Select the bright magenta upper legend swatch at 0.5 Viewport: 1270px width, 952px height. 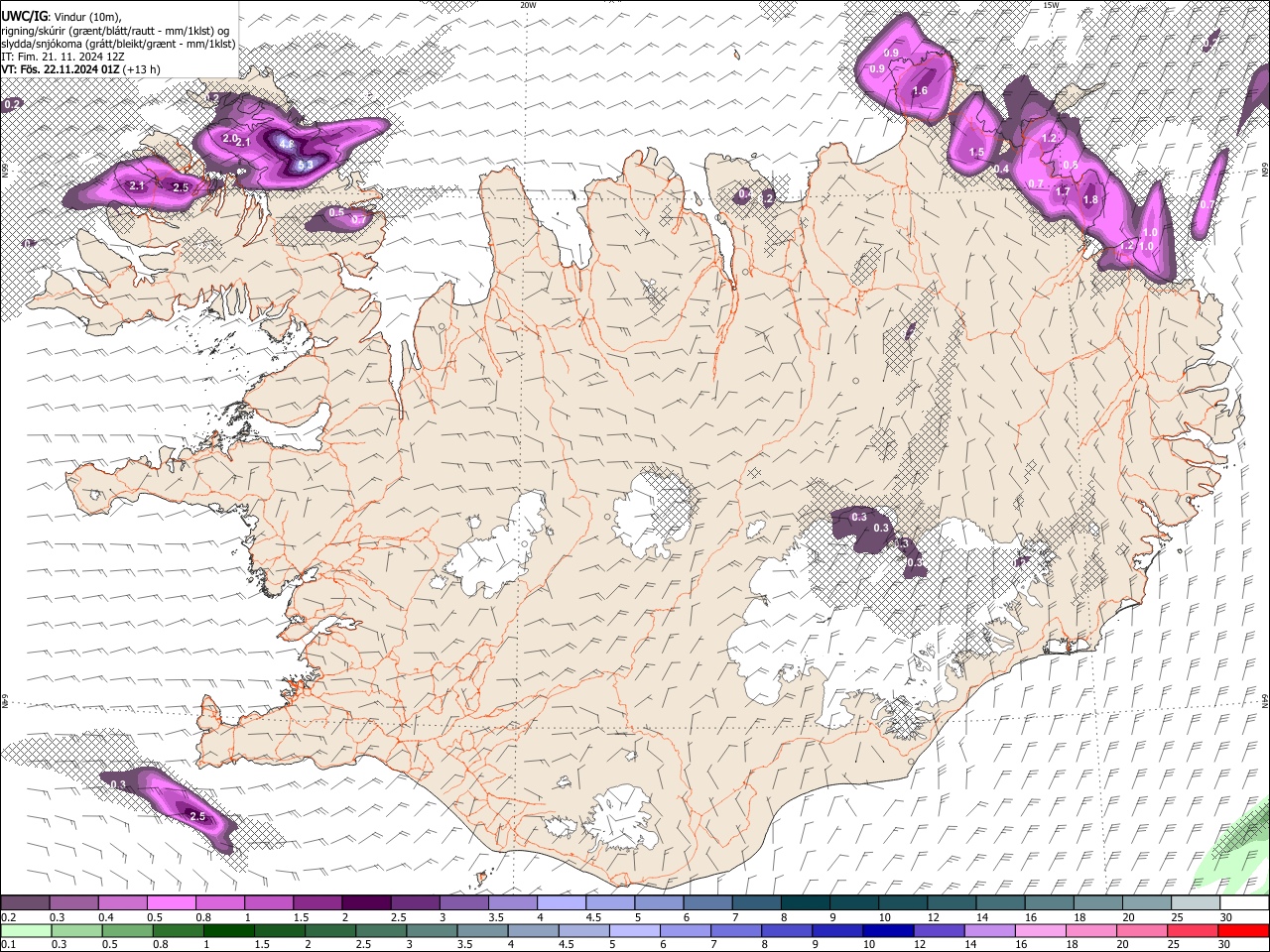click(x=171, y=903)
